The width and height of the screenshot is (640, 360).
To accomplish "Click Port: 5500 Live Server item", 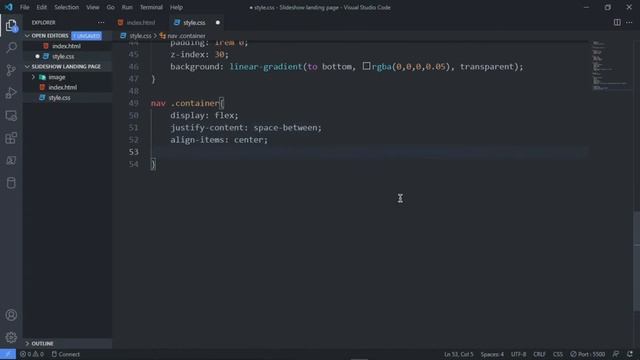I will (587, 354).
